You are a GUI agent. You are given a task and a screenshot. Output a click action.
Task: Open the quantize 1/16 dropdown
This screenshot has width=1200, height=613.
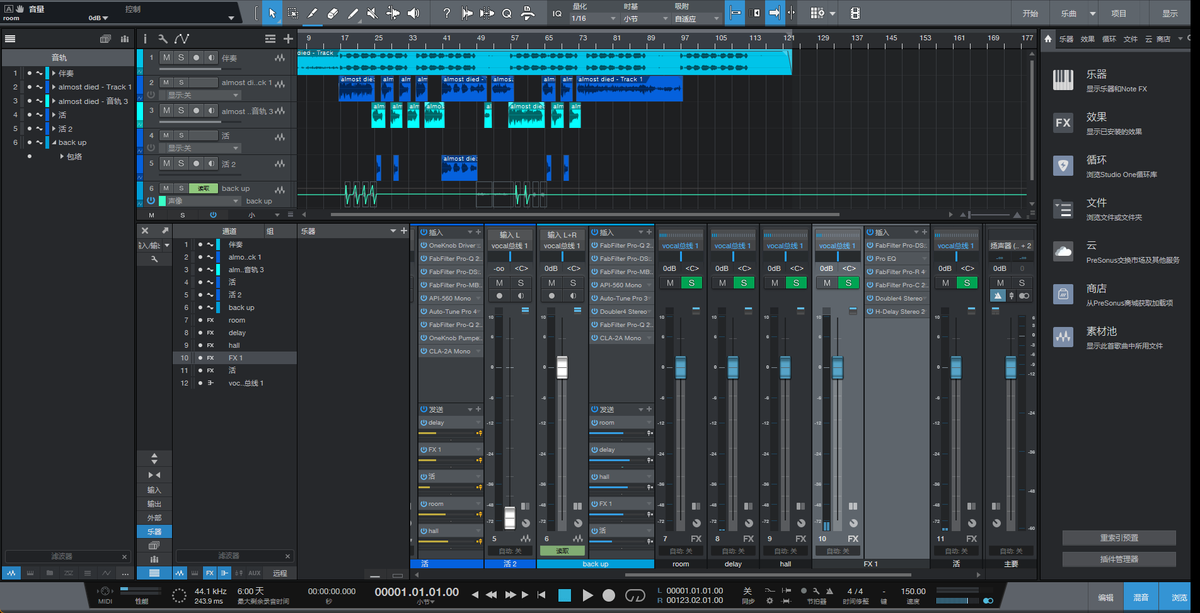click(x=592, y=18)
